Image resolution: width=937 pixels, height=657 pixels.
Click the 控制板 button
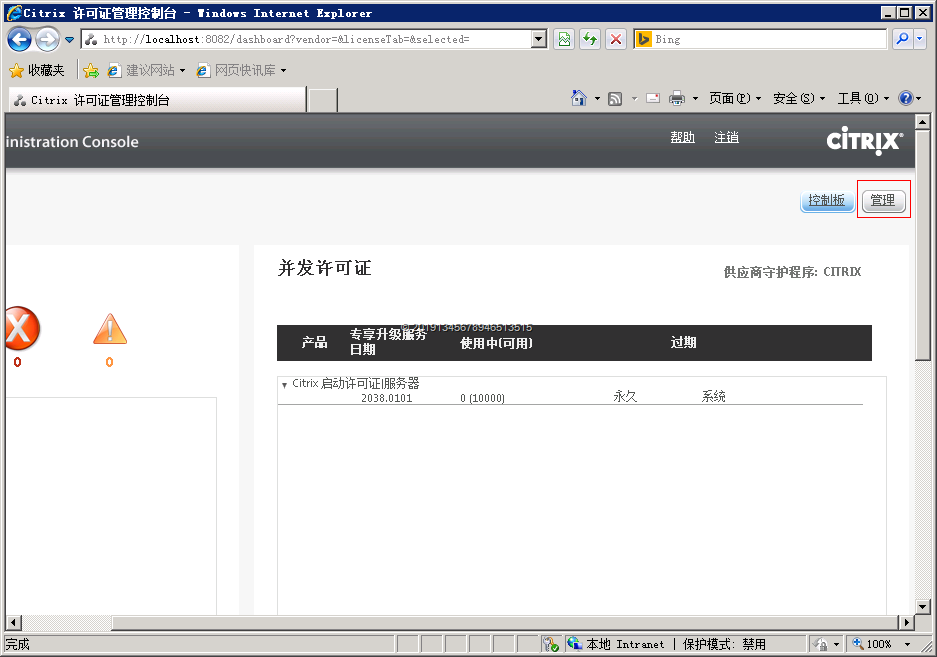click(826, 200)
